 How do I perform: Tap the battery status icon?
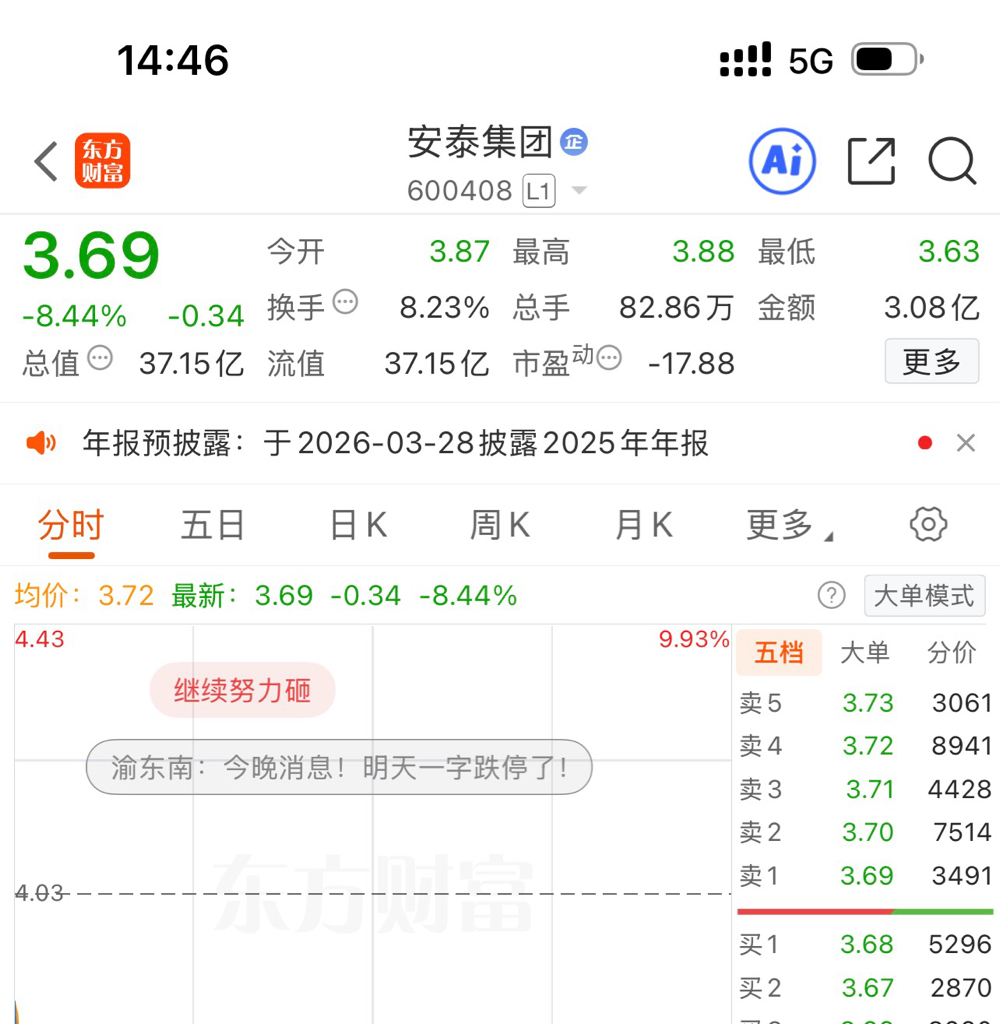tap(887, 59)
